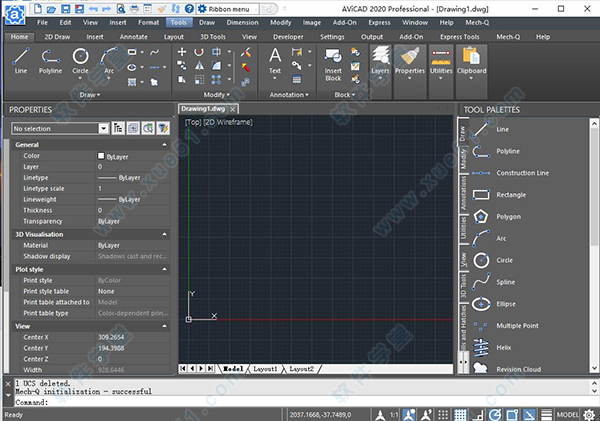
Task: Open the Help question mark icon
Action: pyautogui.click(x=189, y=8)
